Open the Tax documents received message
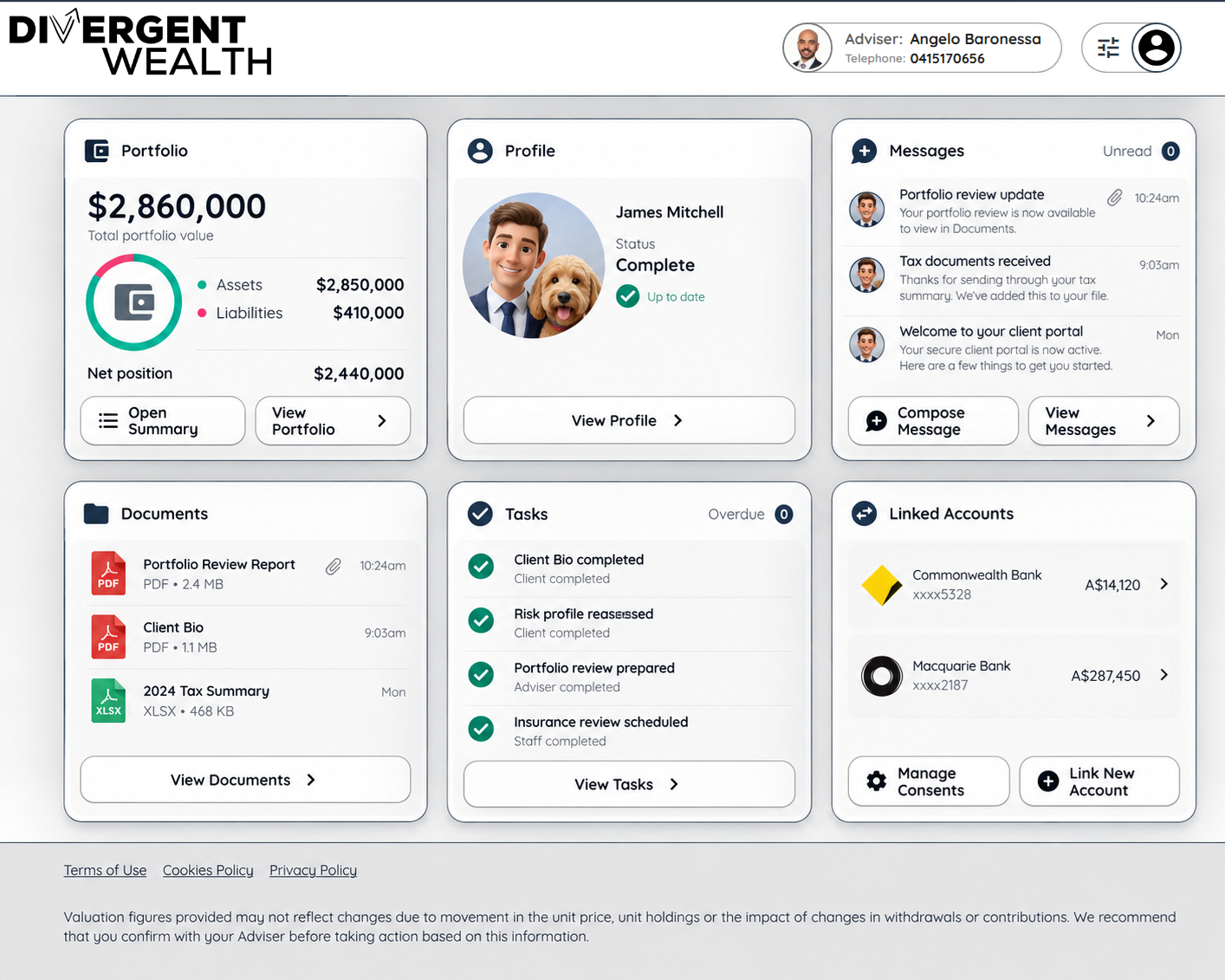 (x=1013, y=278)
